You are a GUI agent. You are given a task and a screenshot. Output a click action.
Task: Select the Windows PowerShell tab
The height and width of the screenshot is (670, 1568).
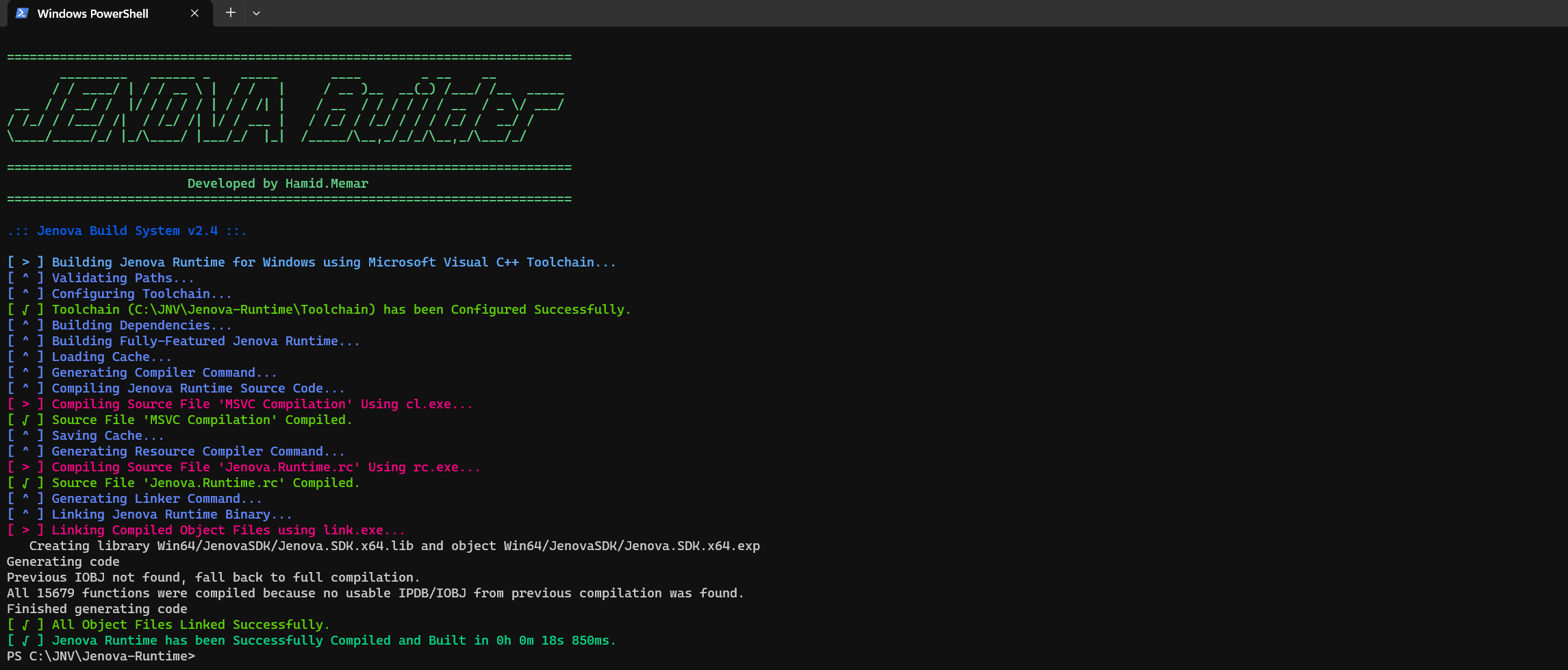tap(110, 14)
